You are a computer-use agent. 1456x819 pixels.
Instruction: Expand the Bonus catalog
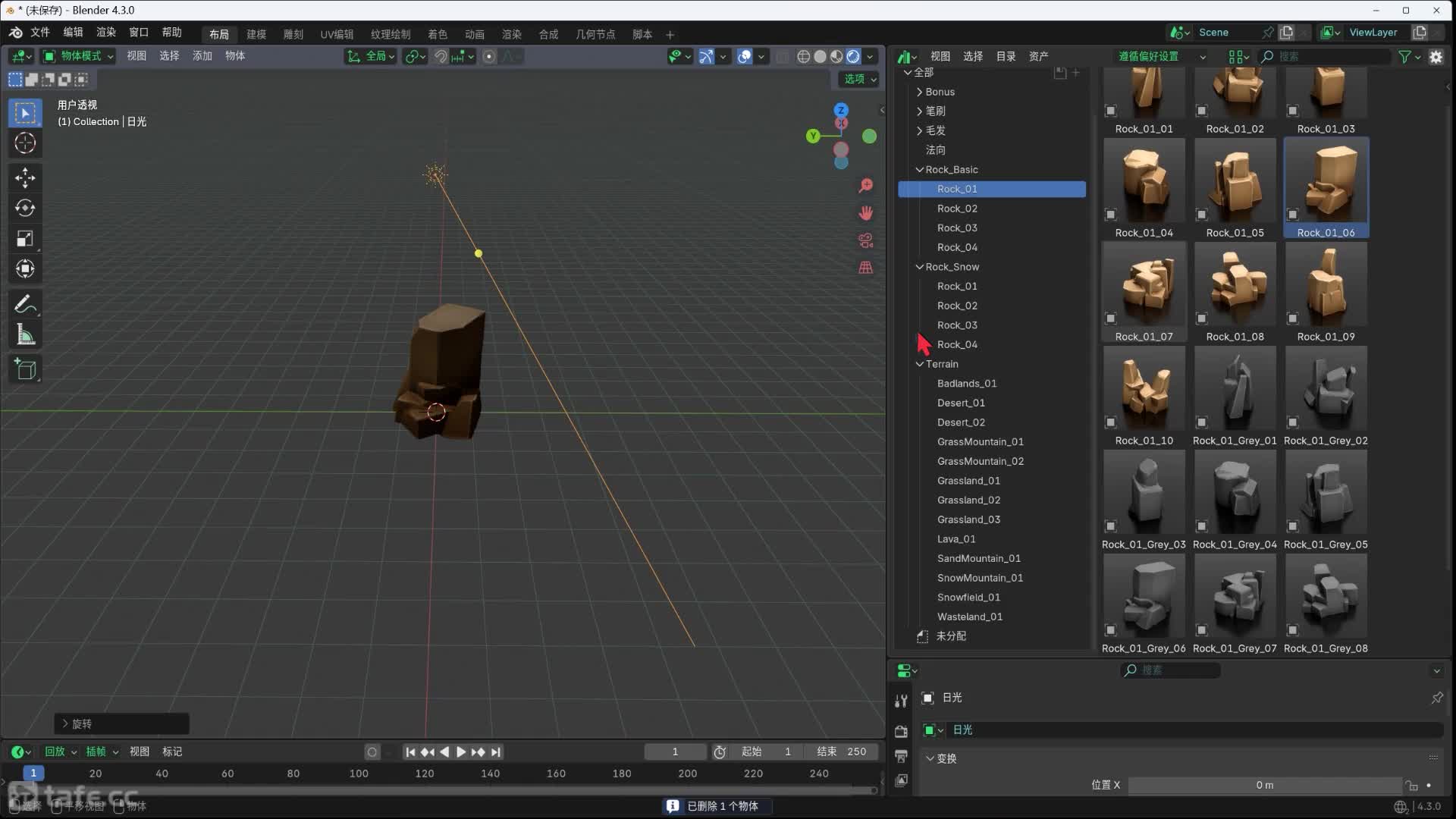[919, 92]
